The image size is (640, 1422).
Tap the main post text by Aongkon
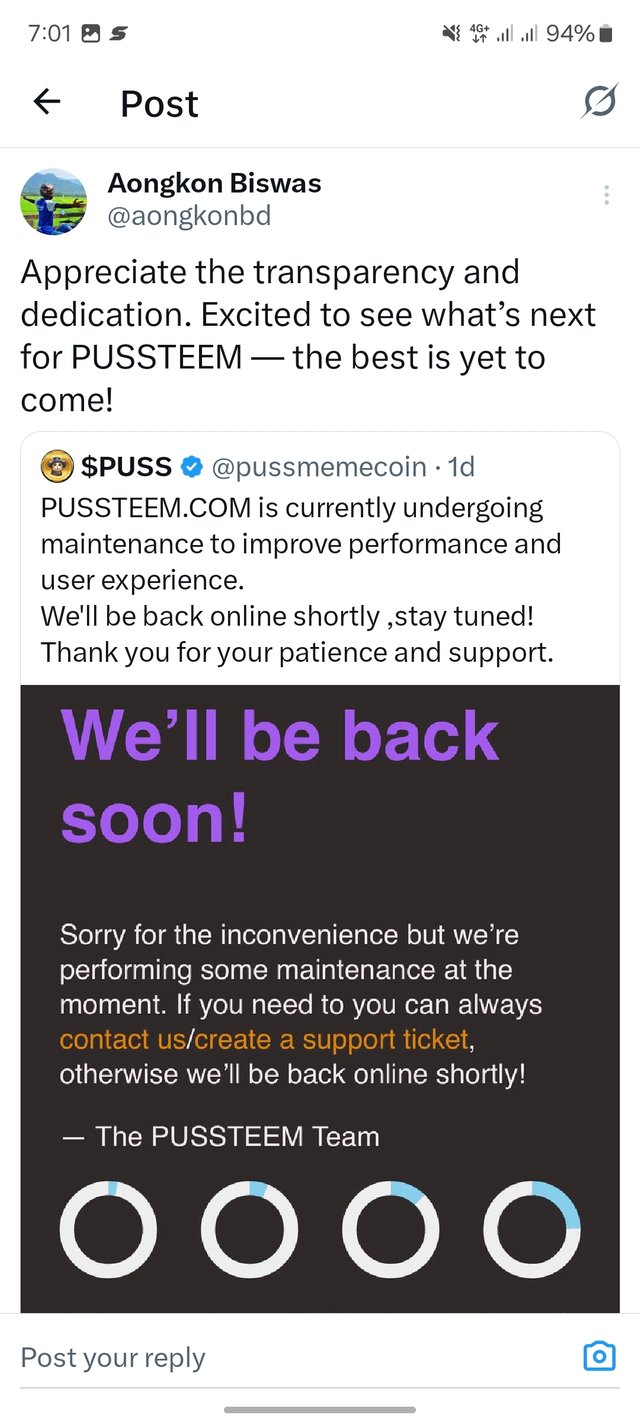click(x=310, y=335)
